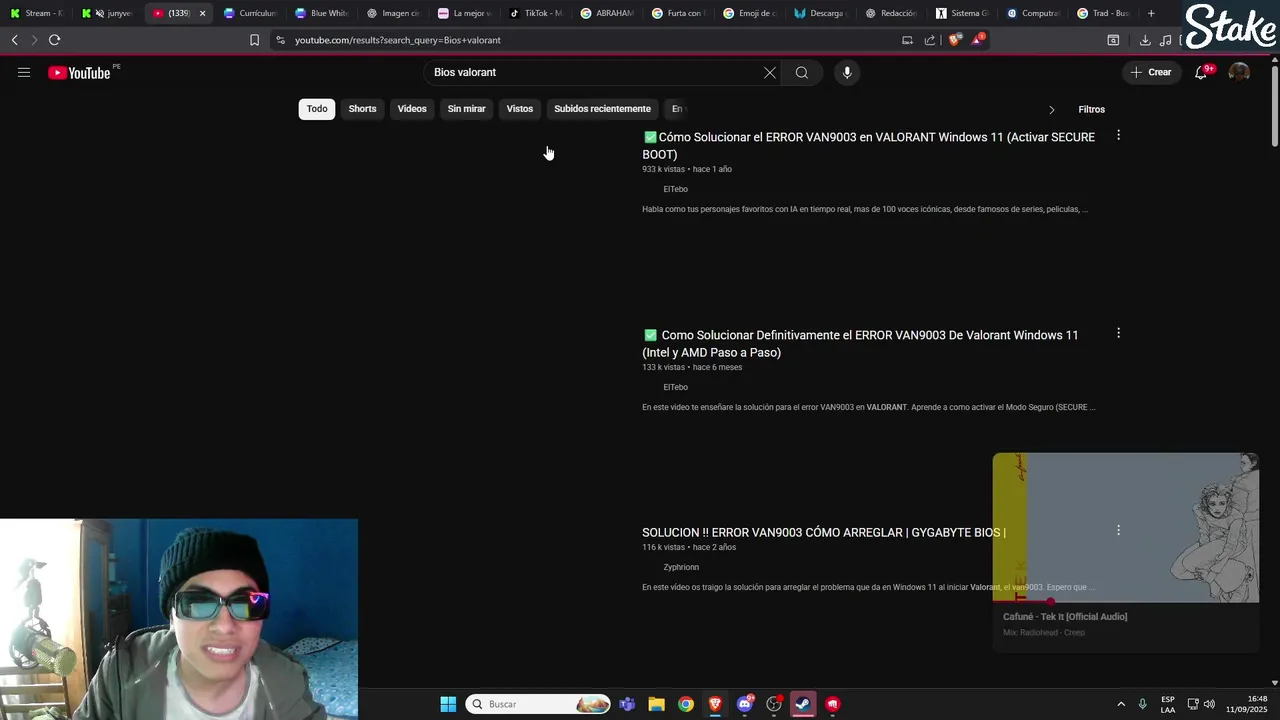Switch to the Currículum tab
The height and width of the screenshot is (720, 1280).
click(250, 13)
